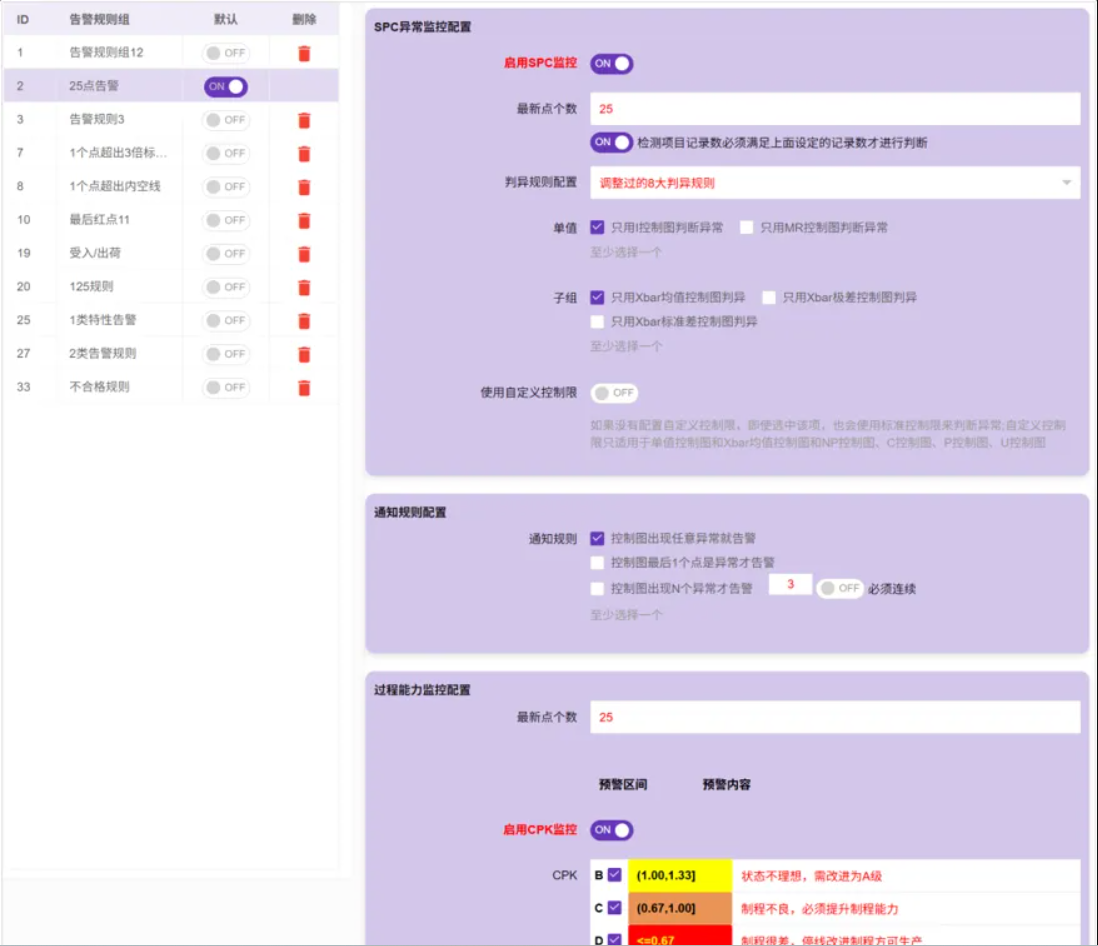1098x946 pixels.
Task: Toggle 必须连续 switch on
Action: coord(839,588)
